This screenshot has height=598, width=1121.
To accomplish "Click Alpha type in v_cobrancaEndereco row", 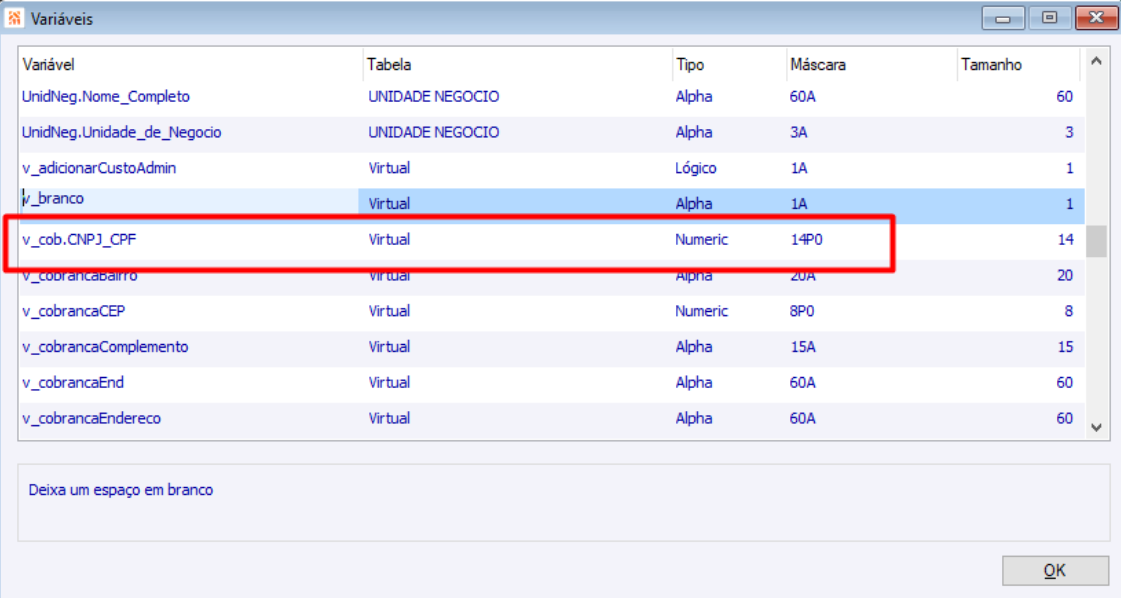I will click(693, 418).
